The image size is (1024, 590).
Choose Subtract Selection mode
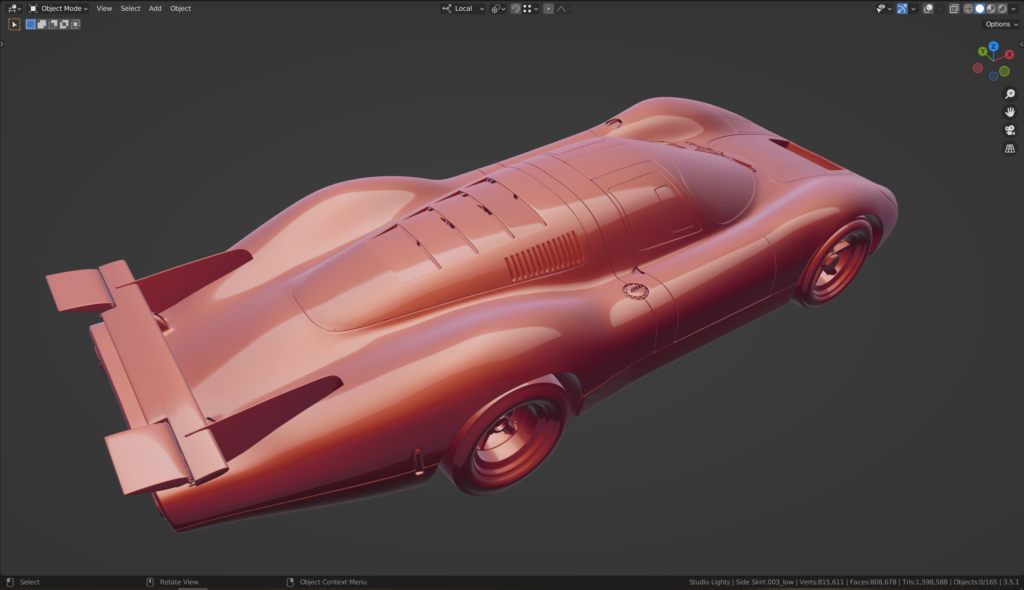pyautogui.click(x=53, y=24)
